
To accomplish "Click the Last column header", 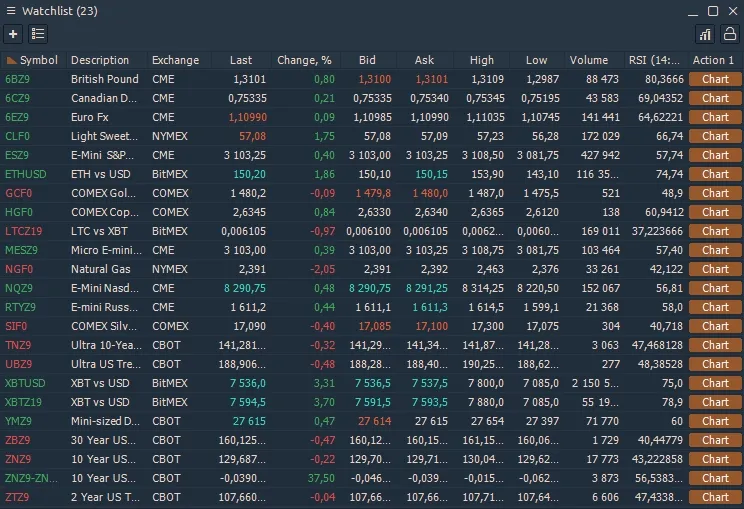I will coord(241,60).
